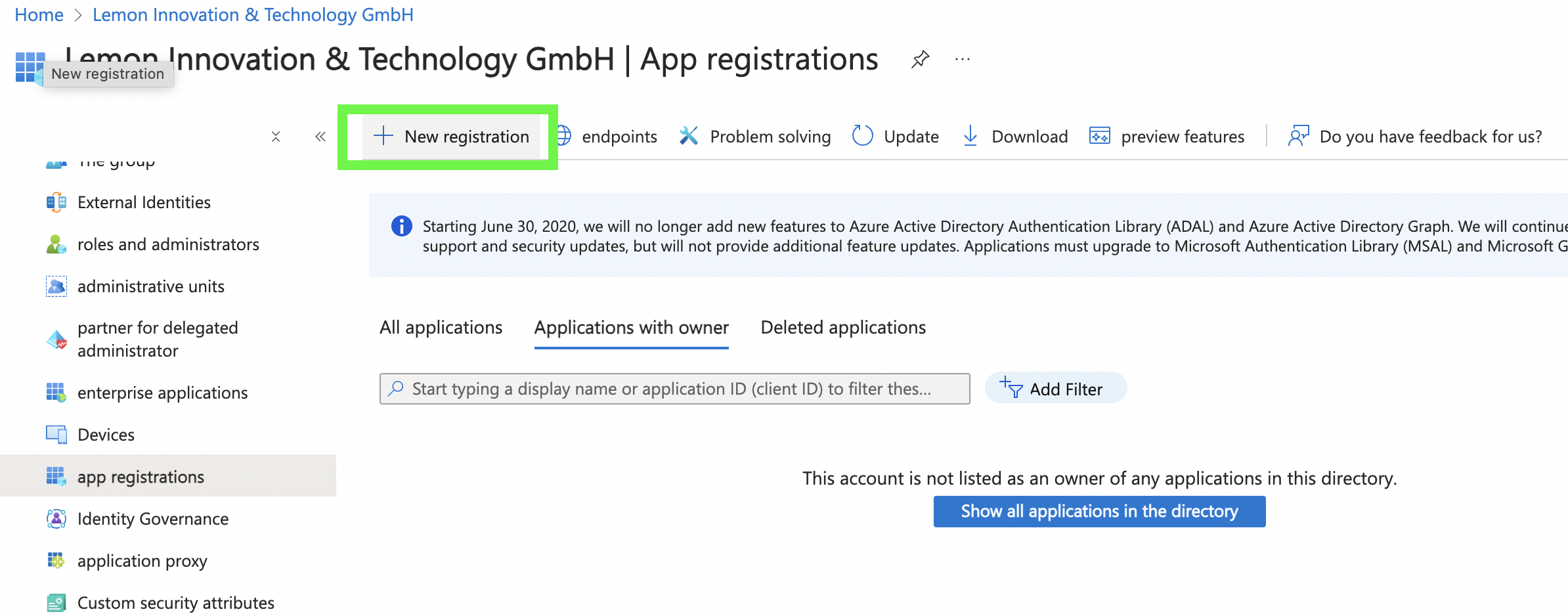Open partner for delegated administrator

click(158, 339)
